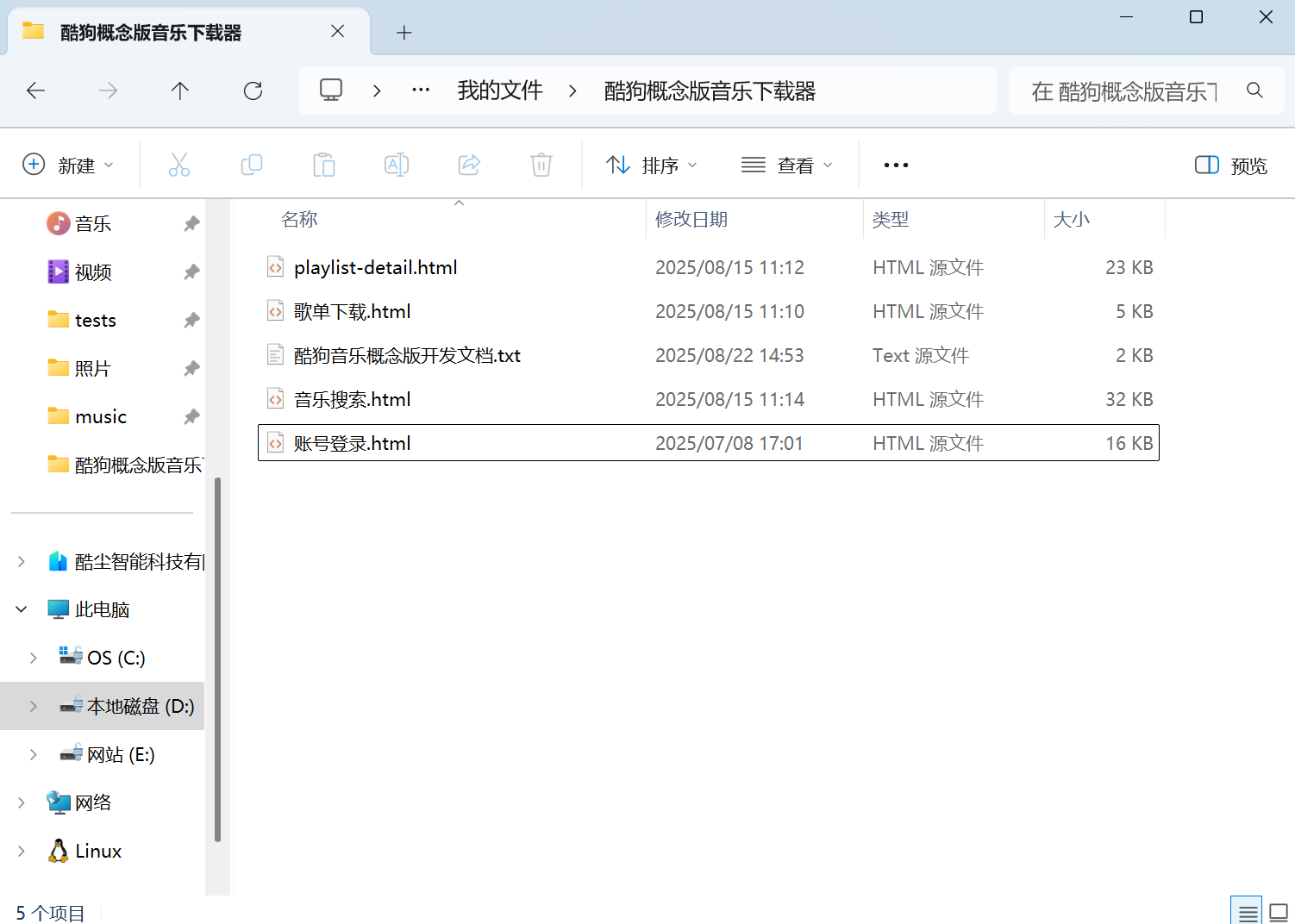Refresh the current folder view
This screenshot has width=1295, height=924.
pos(253,91)
